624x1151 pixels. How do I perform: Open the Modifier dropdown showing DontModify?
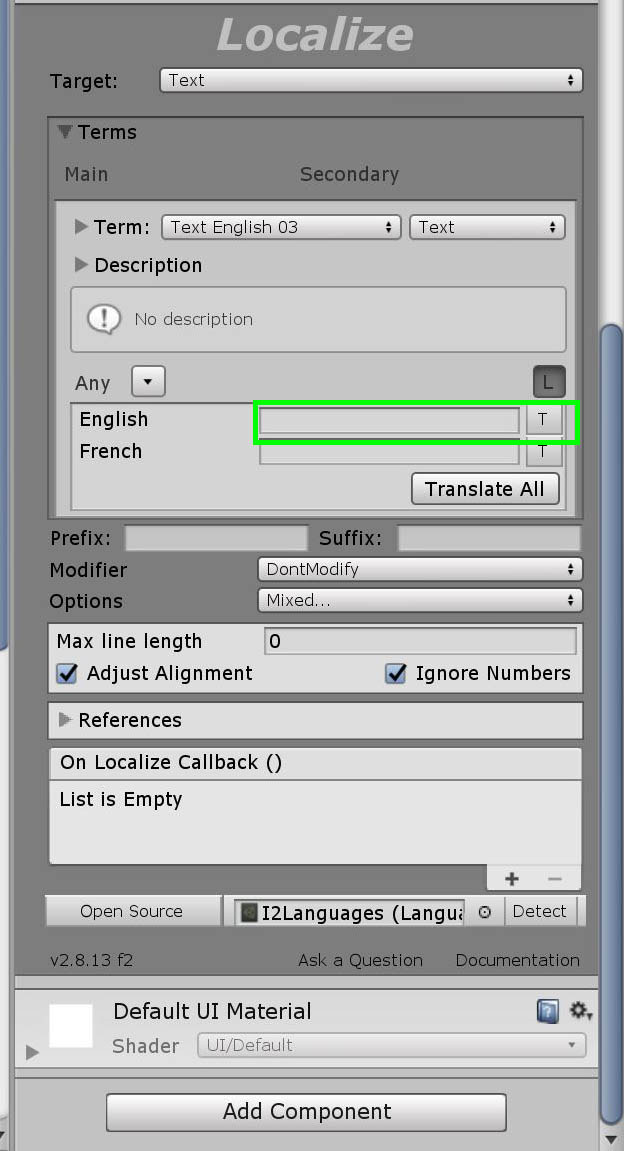pyautogui.click(x=419, y=570)
